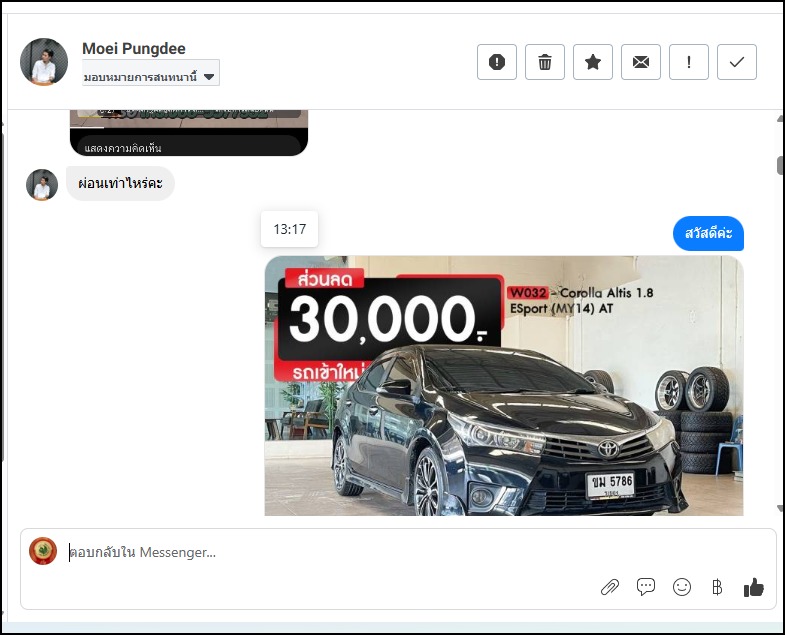
Task: Click the chat scrollbar thumb
Action: pos(780,165)
